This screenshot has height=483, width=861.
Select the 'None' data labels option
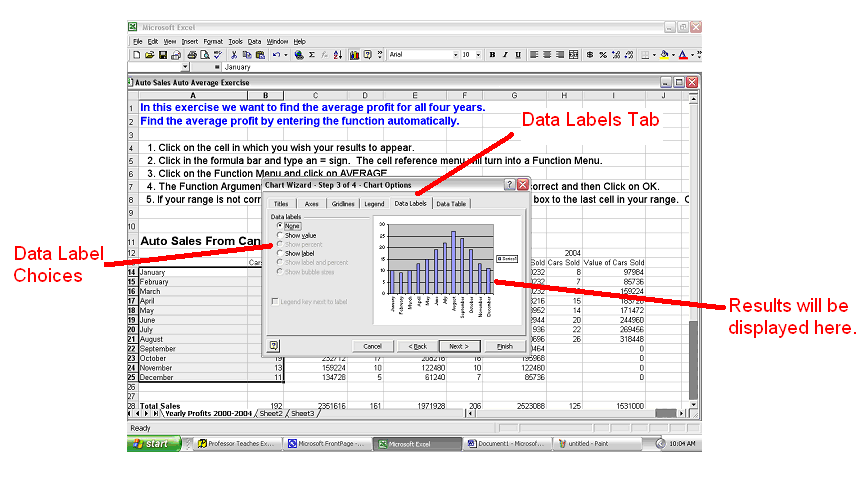[279, 226]
